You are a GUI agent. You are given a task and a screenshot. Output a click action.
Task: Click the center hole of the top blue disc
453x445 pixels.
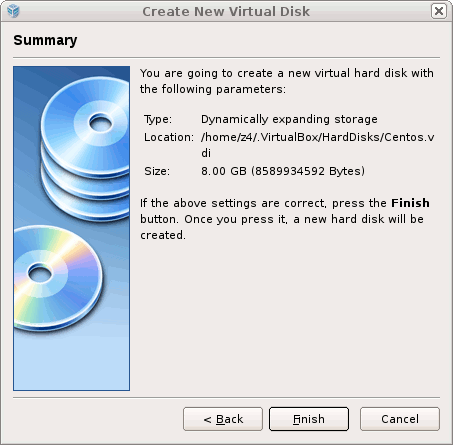100,122
